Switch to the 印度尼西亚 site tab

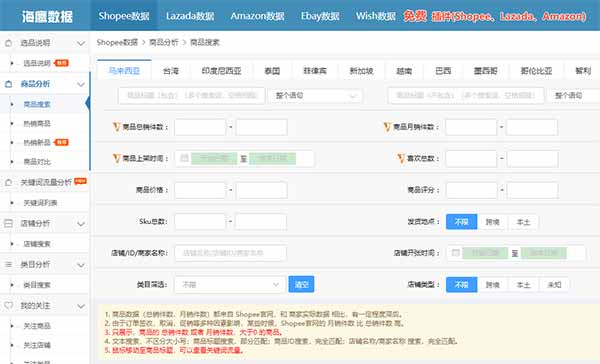point(221,71)
